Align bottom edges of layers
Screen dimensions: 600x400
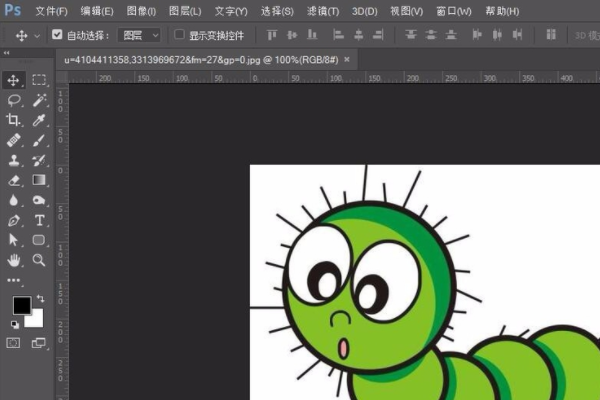(312, 35)
